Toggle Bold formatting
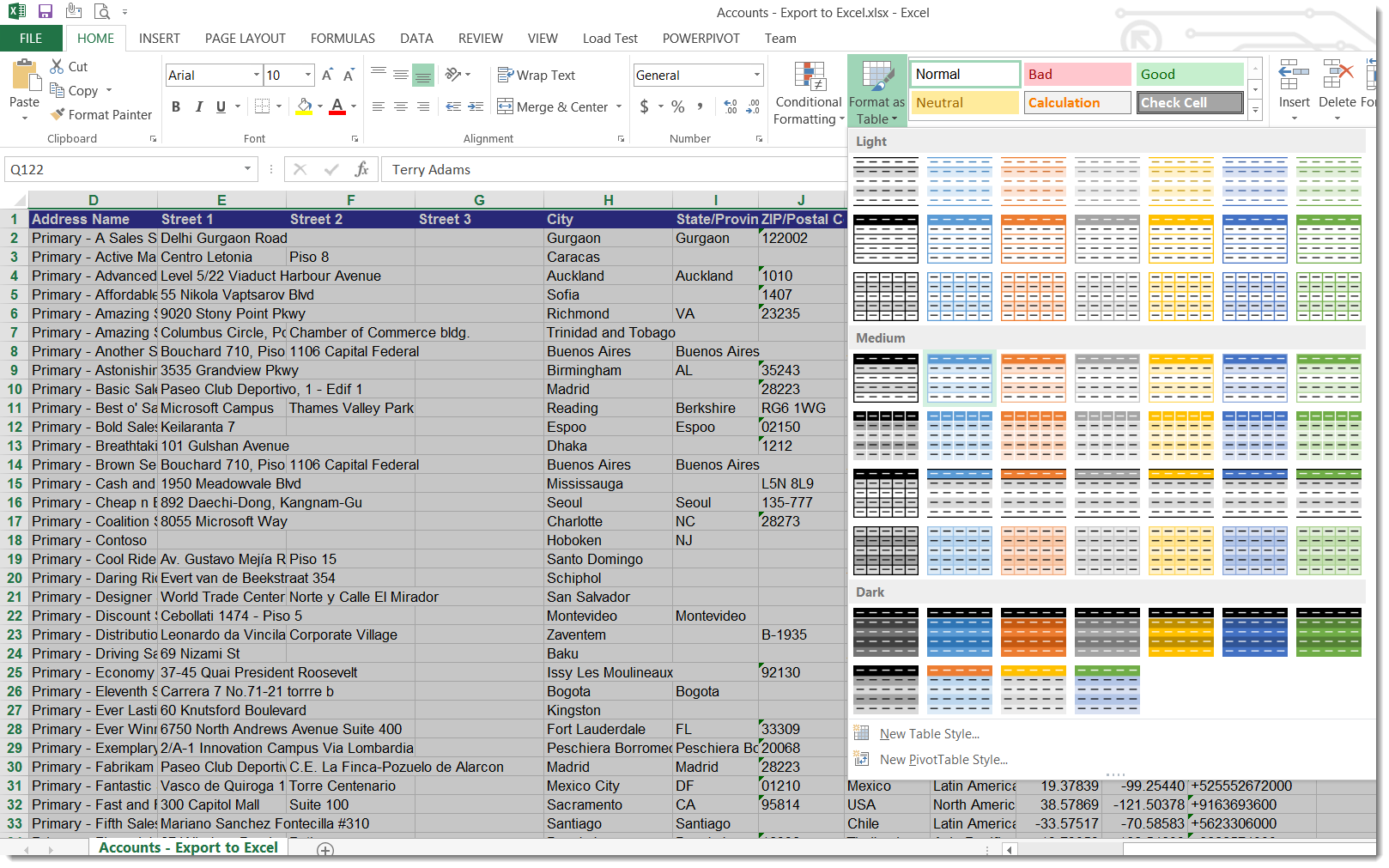 [x=176, y=106]
